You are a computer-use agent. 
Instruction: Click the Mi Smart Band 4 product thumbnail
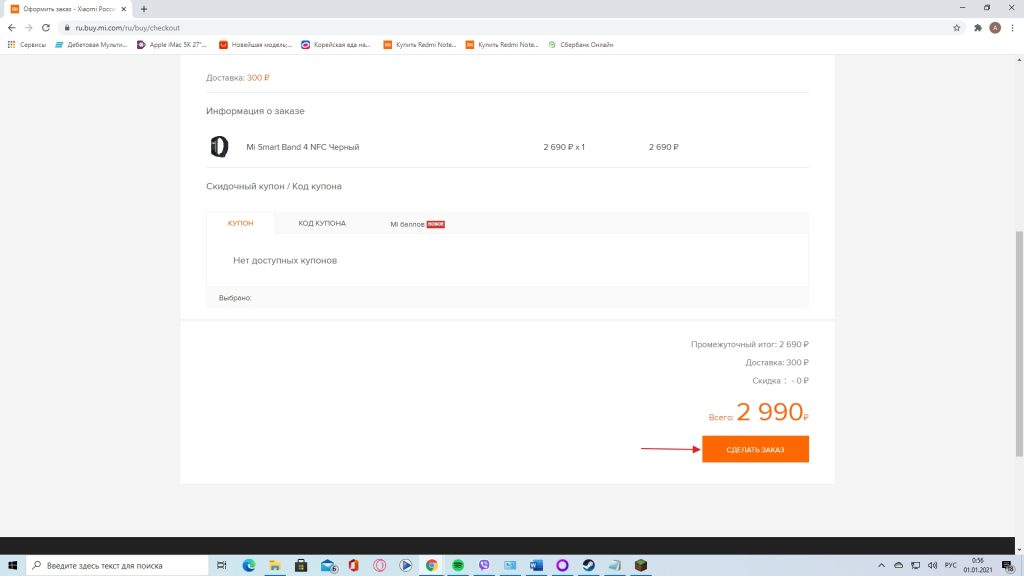(219, 147)
